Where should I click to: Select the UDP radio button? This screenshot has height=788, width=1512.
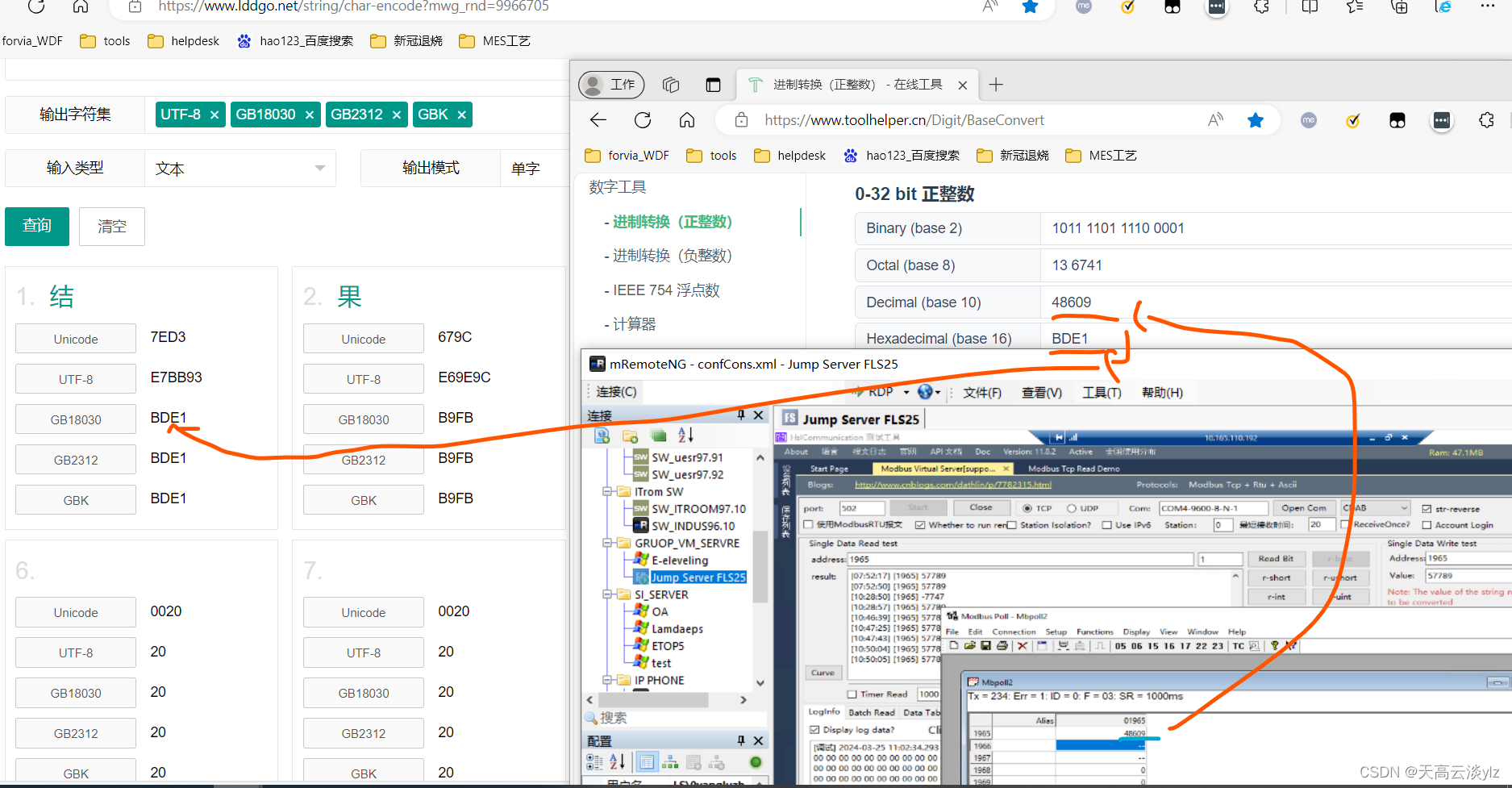tap(1072, 508)
